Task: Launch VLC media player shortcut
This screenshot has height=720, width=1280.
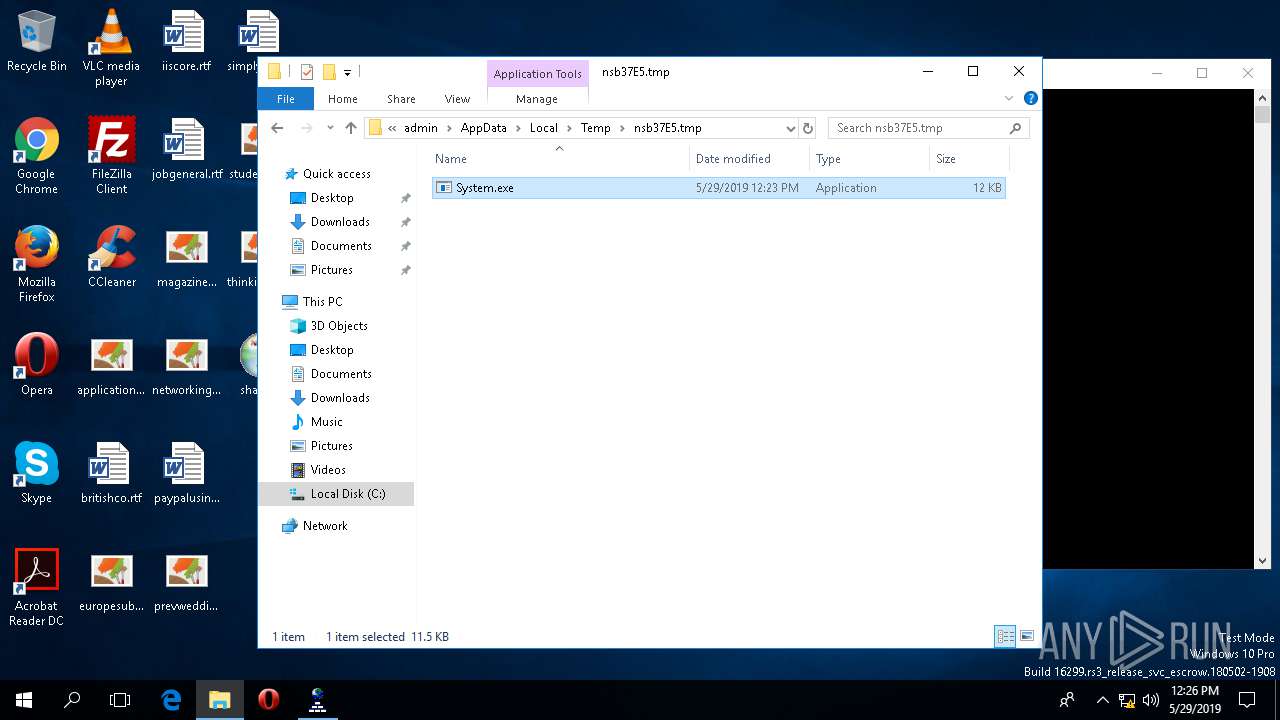Action: point(111,48)
